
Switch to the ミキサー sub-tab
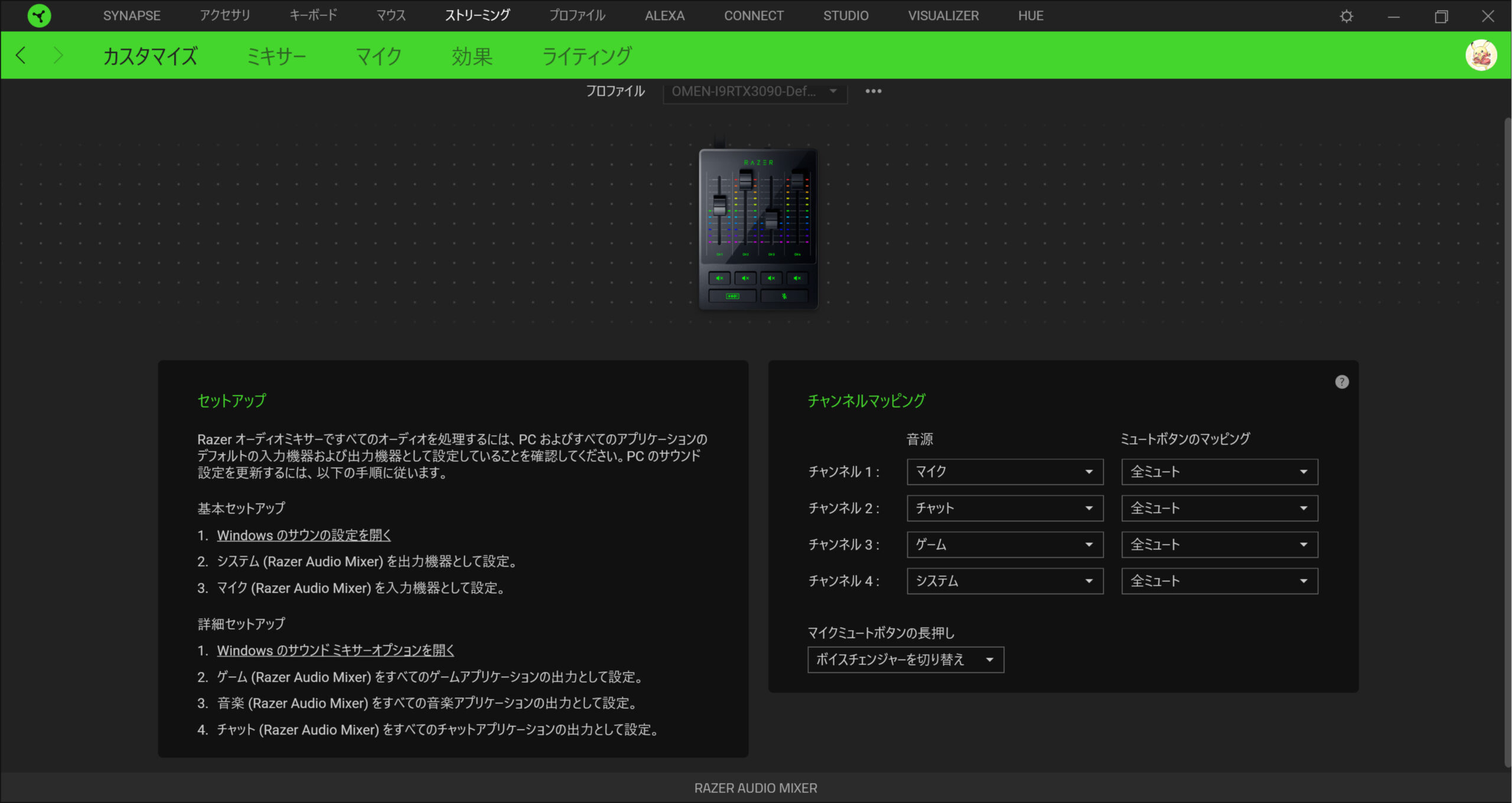click(x=276, y=56)
